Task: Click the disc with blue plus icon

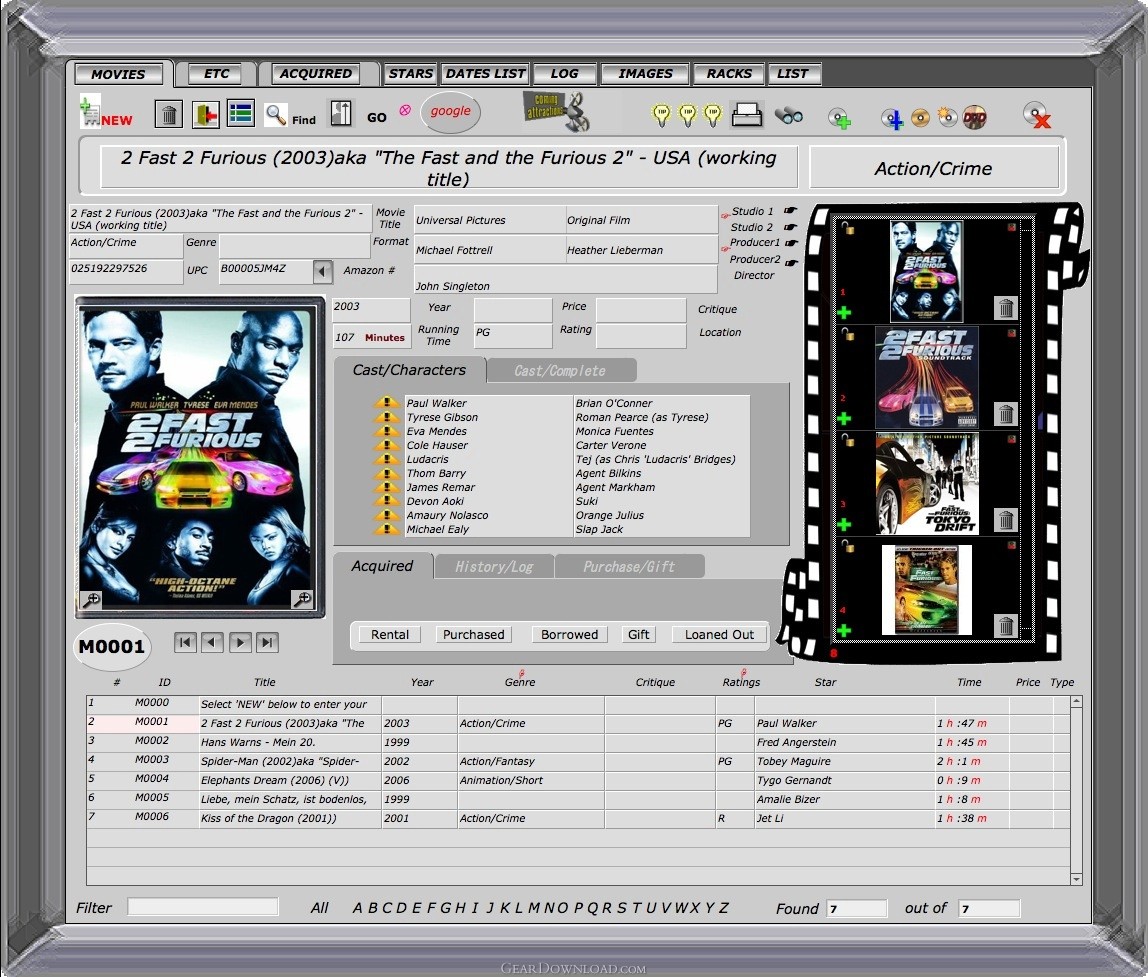Action: click(x=892, y=118)
